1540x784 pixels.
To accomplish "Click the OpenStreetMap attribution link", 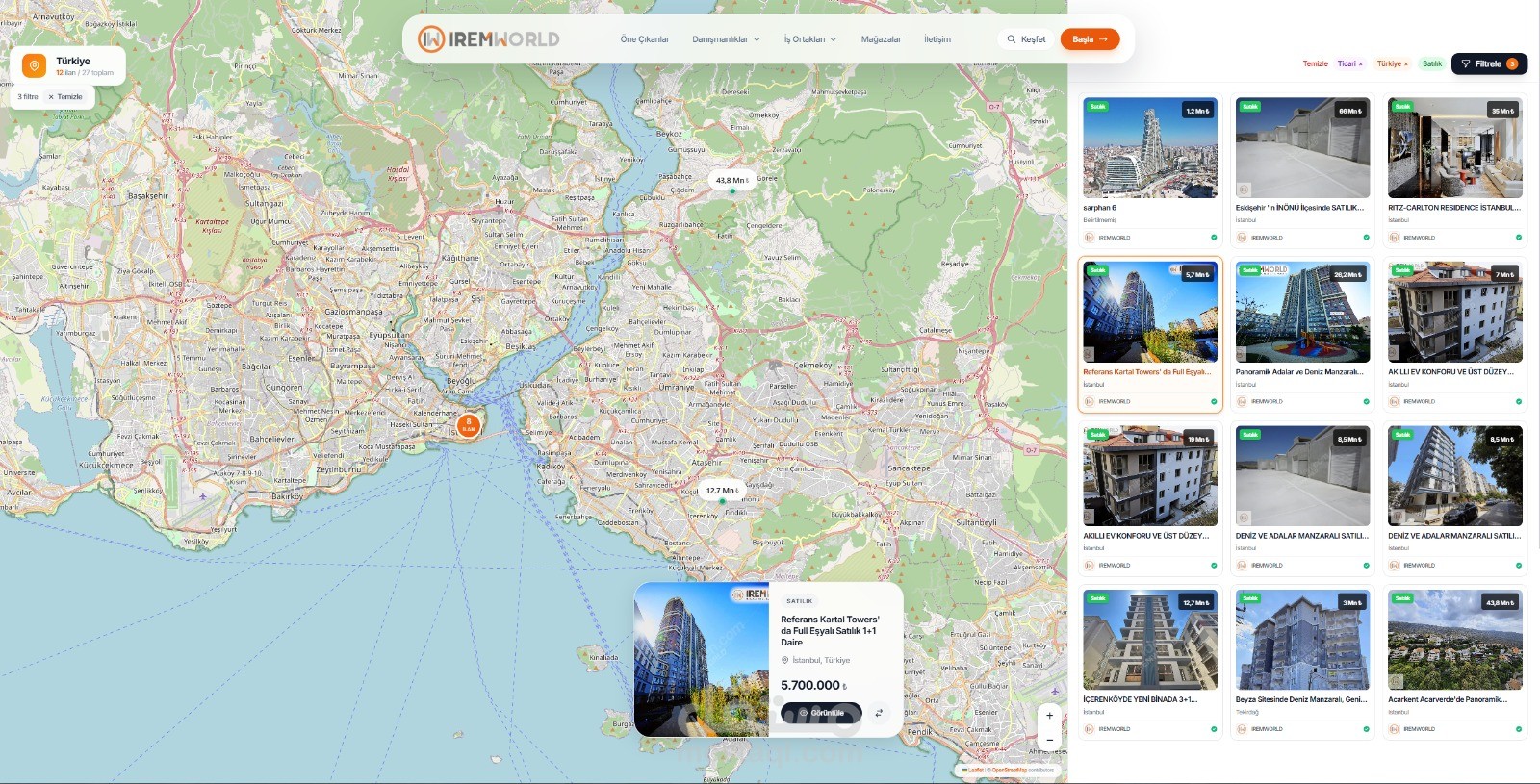I will point(1009,770).
